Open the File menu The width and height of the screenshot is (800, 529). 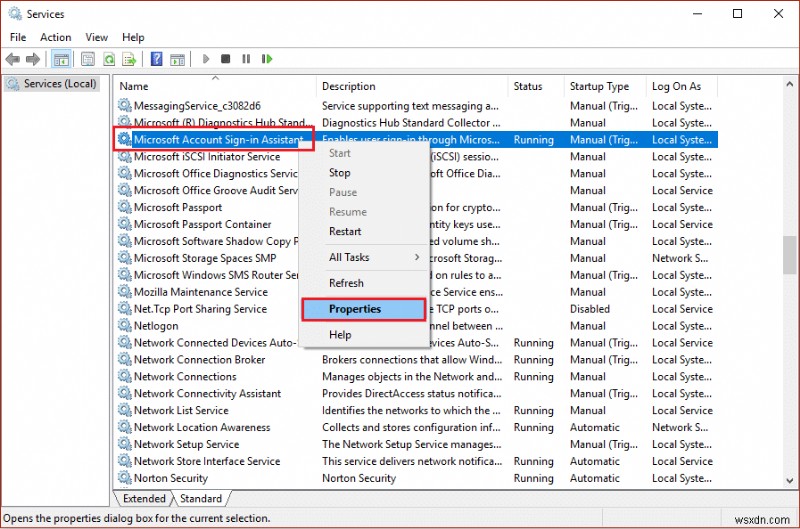(x=18, y=37)
